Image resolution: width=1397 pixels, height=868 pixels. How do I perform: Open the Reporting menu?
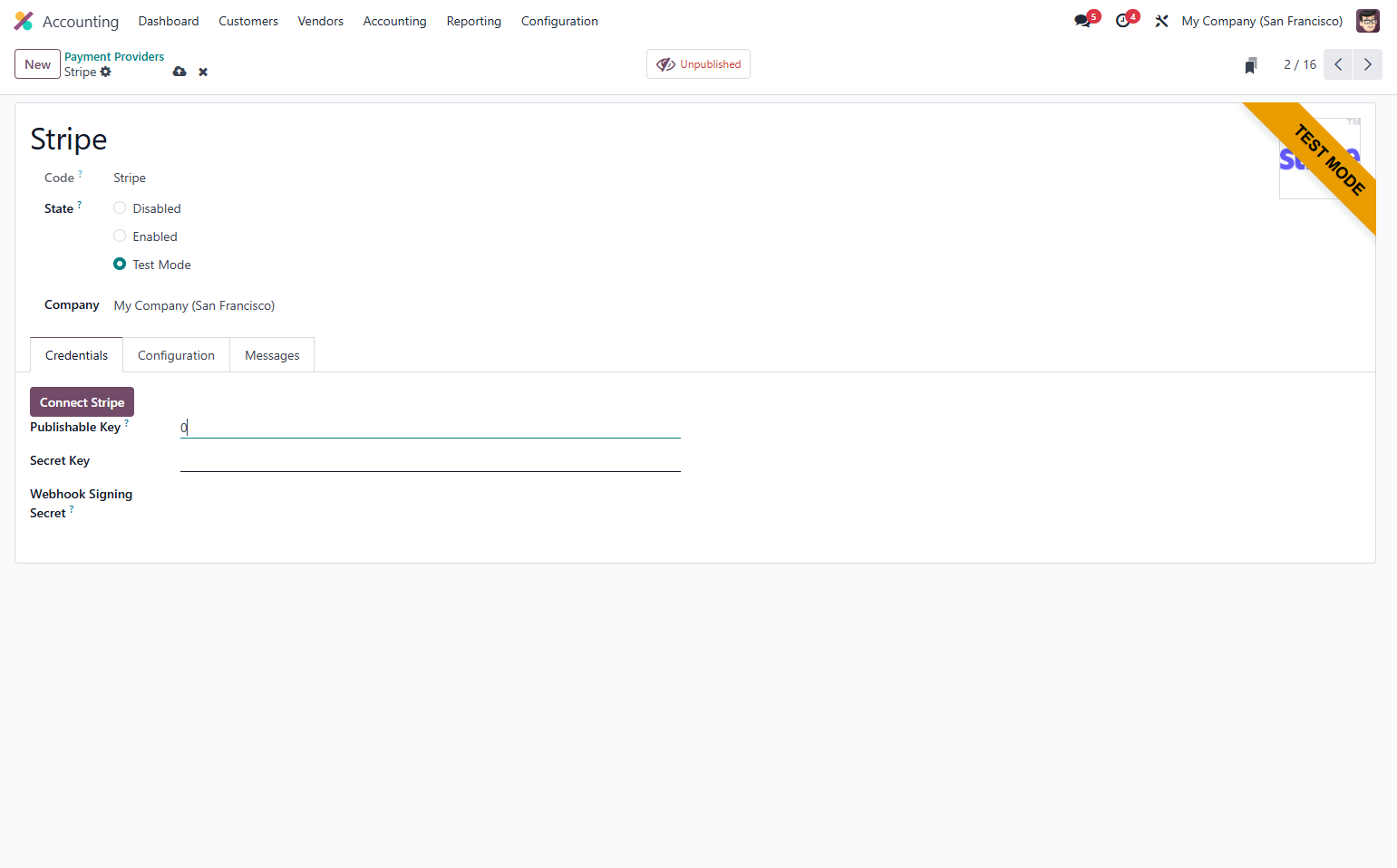[x=474, y=21]
